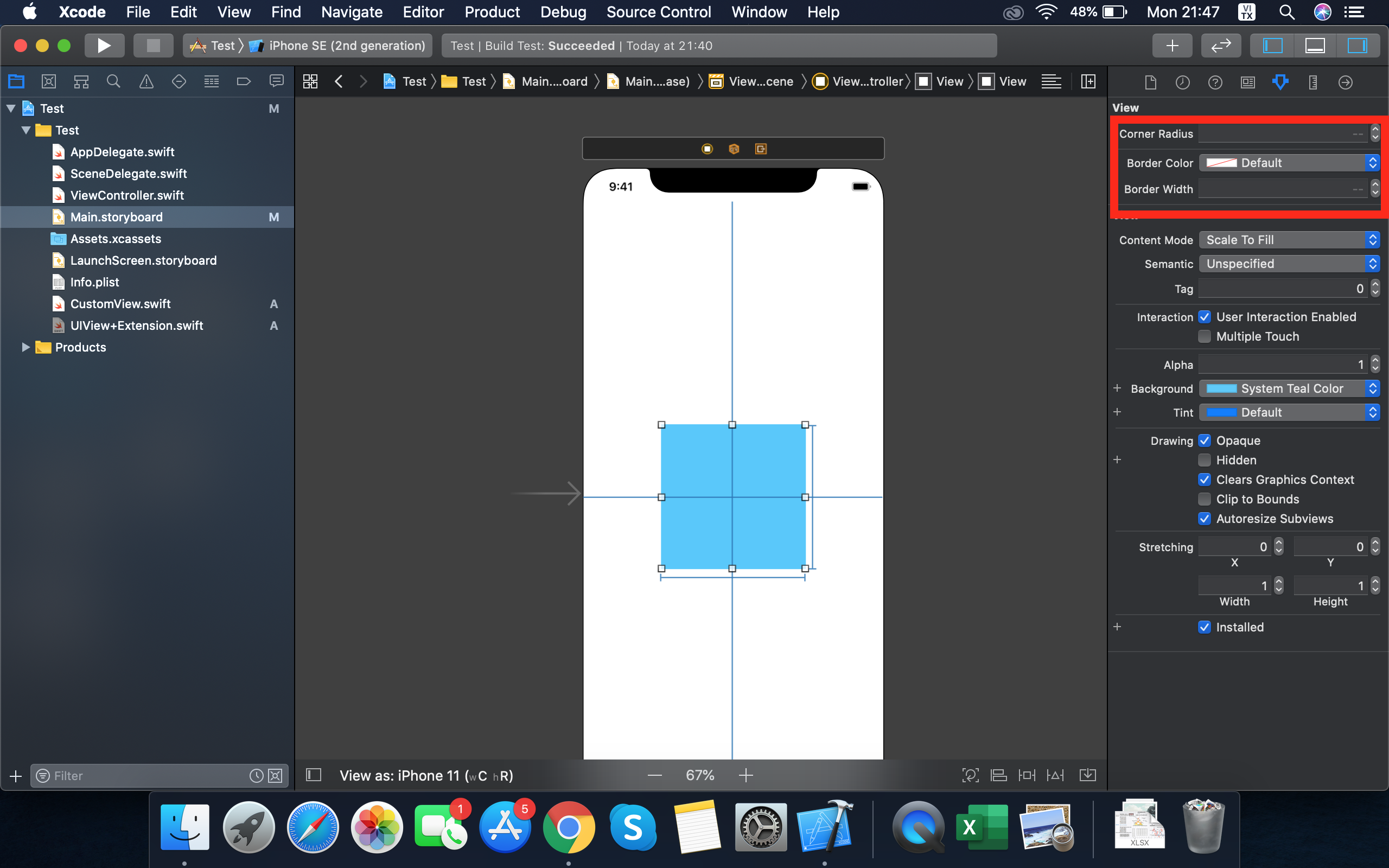Open the File inspector in the right panel
The width and height of the screenshot is (1389, 868).
[x=1150, y=82]
